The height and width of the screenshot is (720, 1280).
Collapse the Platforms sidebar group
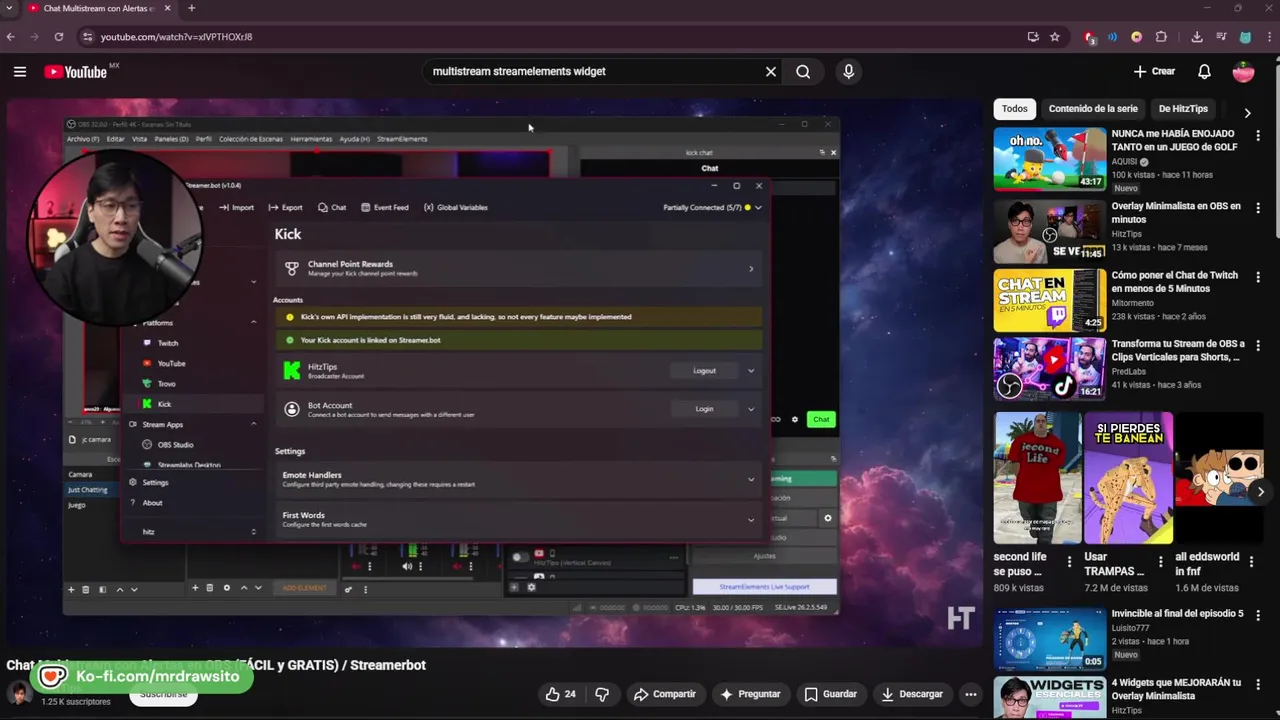(x=253, y=323)
